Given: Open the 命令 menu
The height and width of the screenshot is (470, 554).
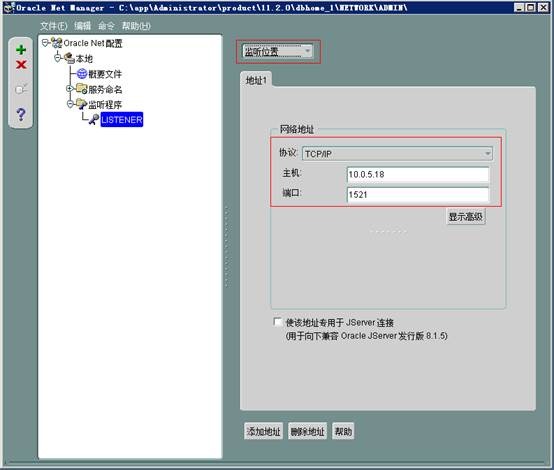Looking at the screenshot, I should click(106, 26).
